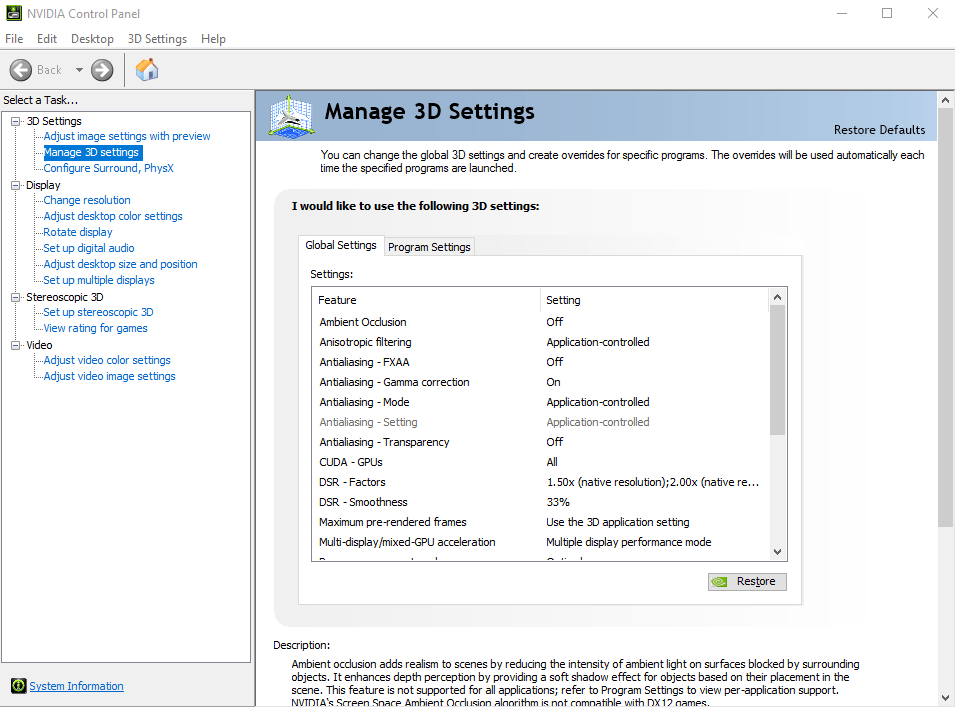Click the Restore Defaults link
The image size is (955, 707).
point(879,130)
